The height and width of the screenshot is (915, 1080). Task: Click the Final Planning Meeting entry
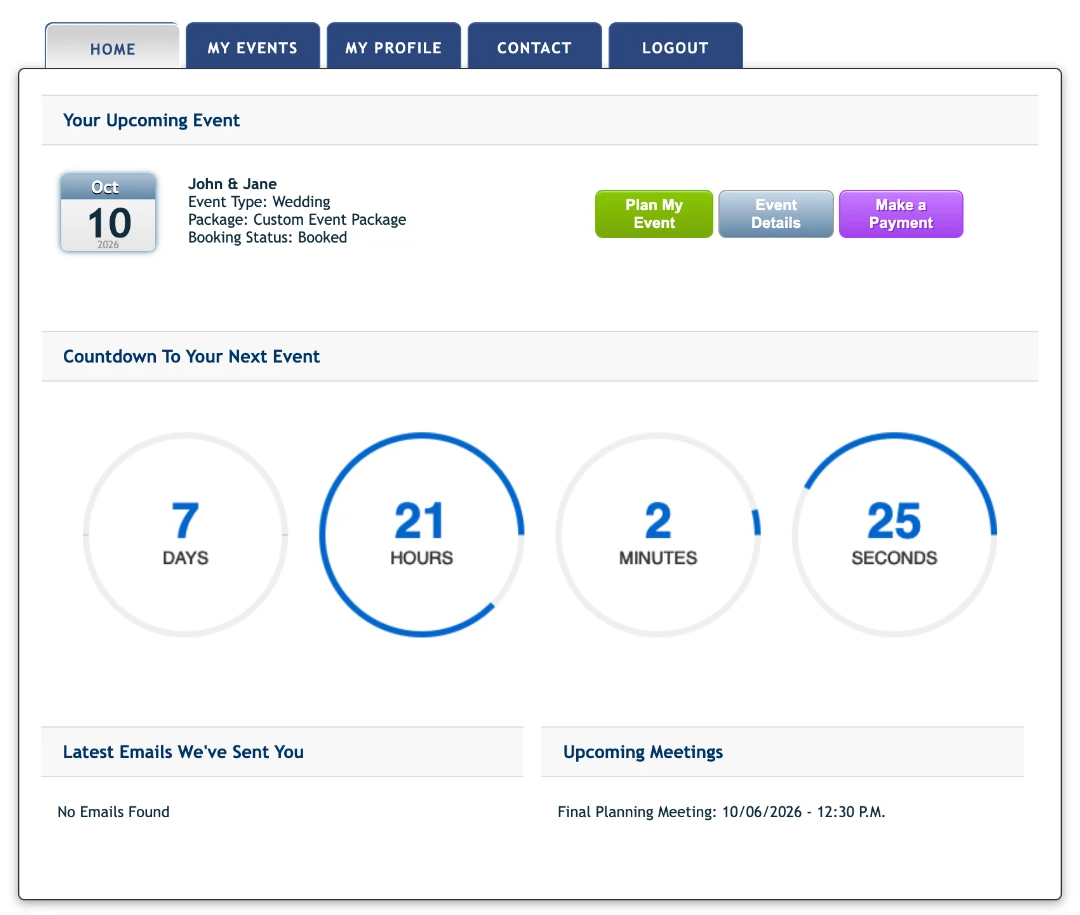(x=721, y=812)
